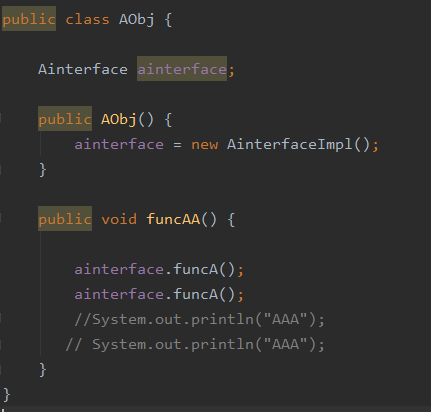This screenshot has width=431, height=412.
Task: Click 'public' on the AObj() constructor
Action: 65,119
